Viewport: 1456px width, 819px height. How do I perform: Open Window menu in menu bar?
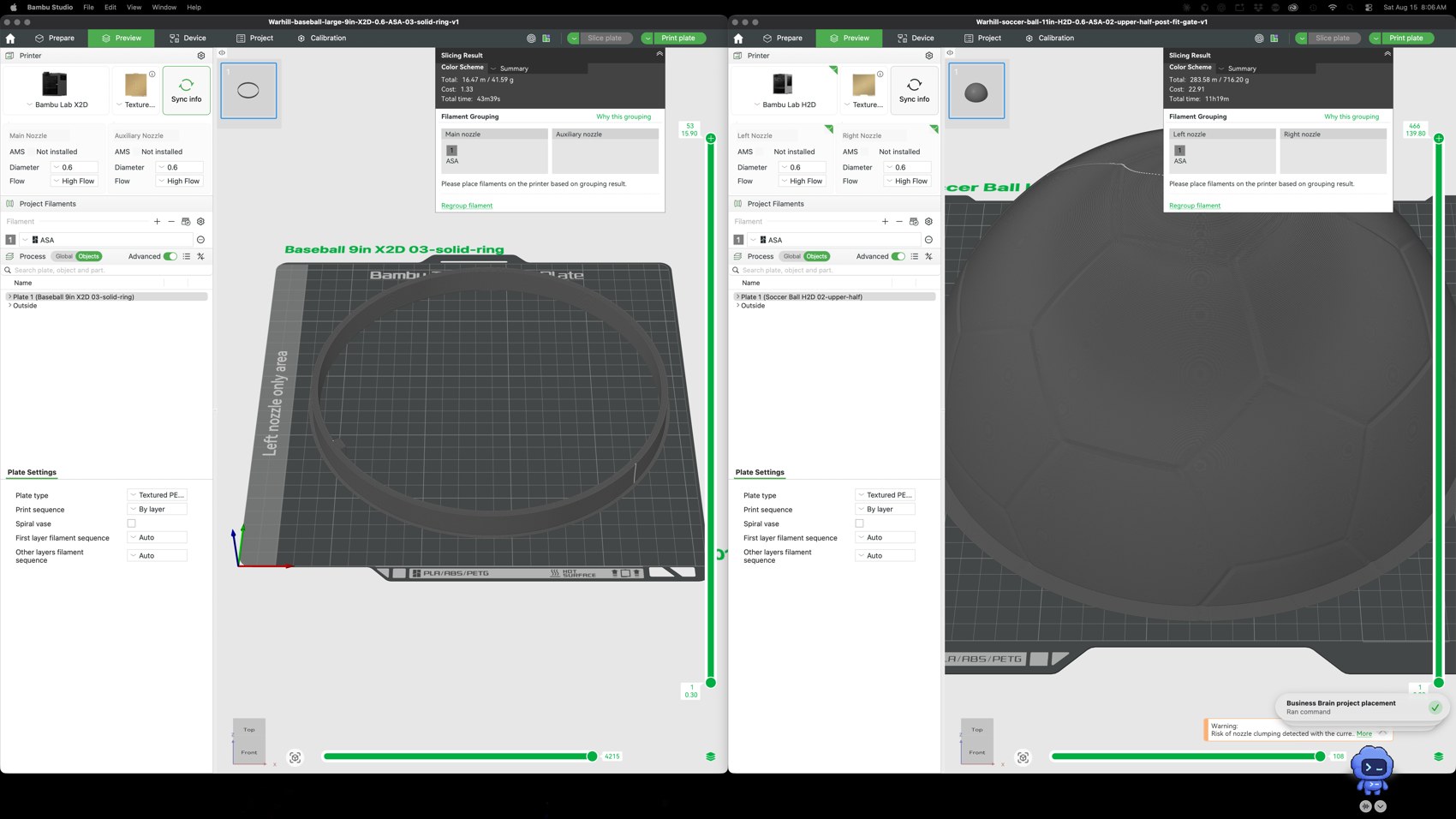tap(164, 7)
